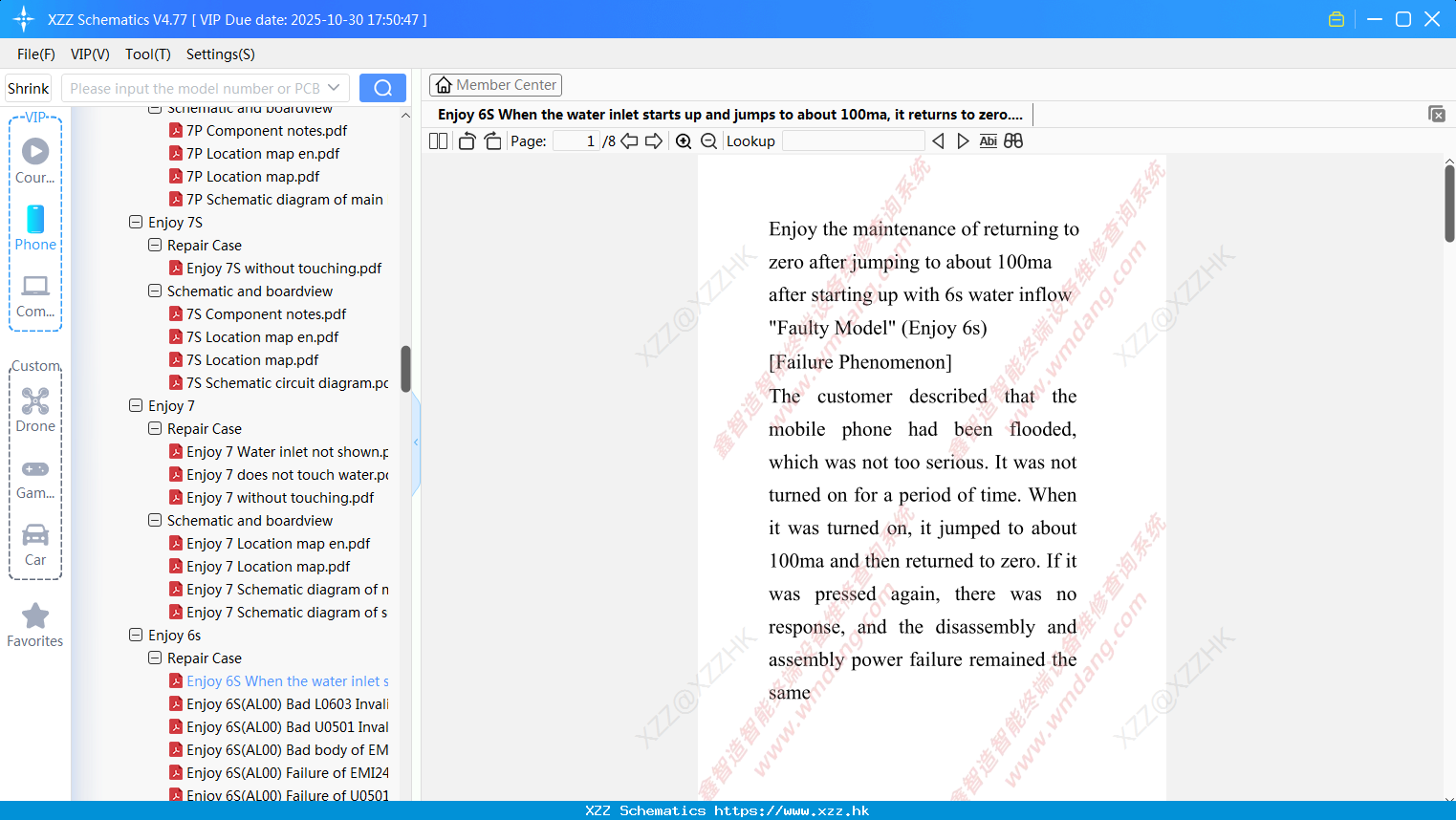Collapse Schematic and boardview under Enjoy 7
This screenshot has width=1456, height=820.
(x=155, y=520)
